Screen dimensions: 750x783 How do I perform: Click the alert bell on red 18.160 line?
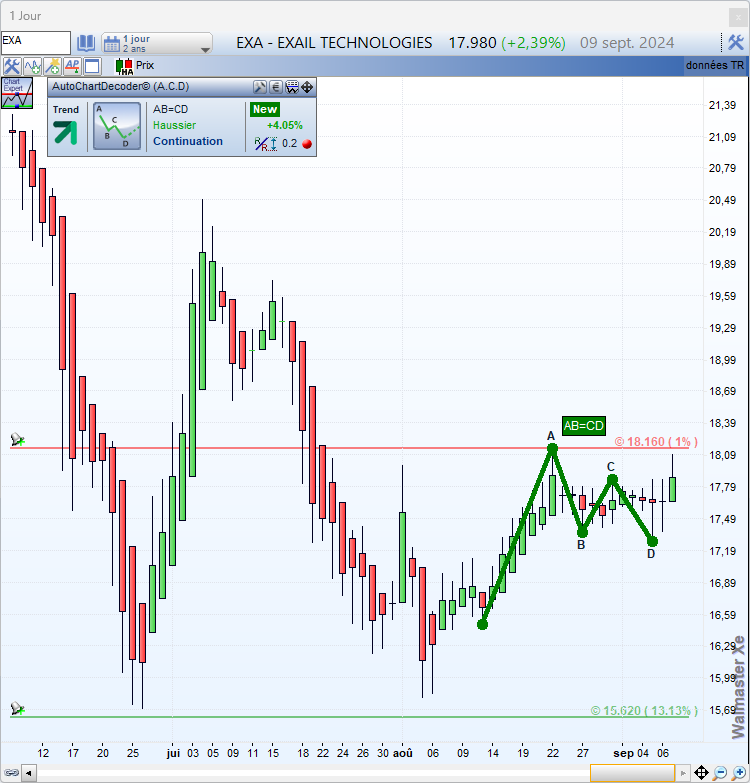17,439
